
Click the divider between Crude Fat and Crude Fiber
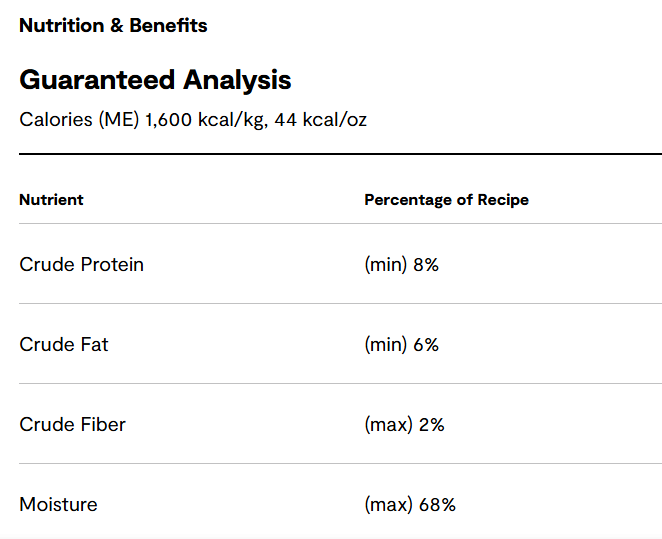pyautogui.click(x=340, y=384)
